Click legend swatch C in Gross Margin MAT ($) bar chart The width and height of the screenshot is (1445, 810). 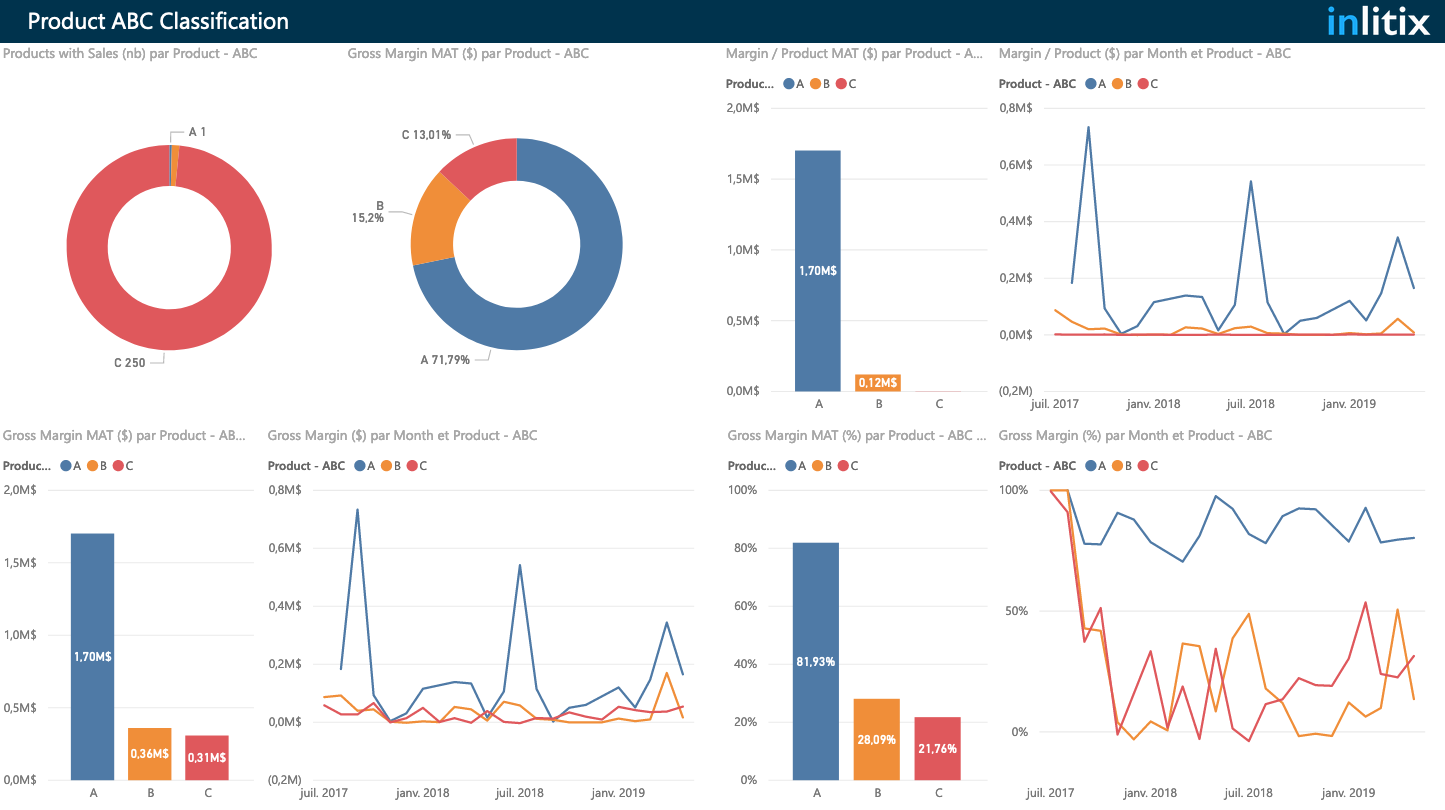pos(117,466)
